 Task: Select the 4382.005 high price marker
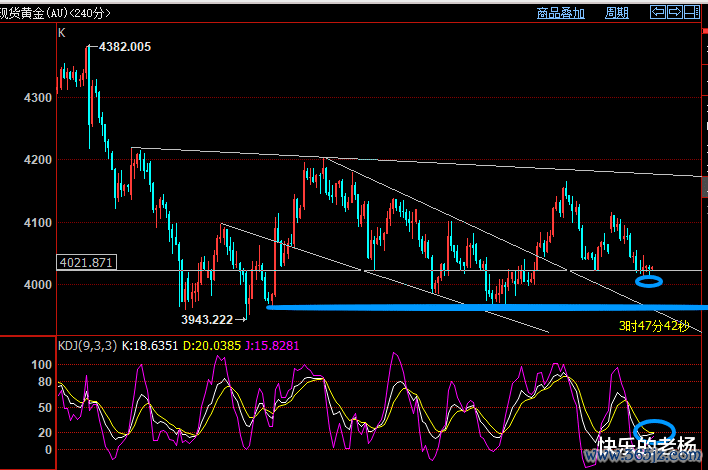(x=125, y=47)
